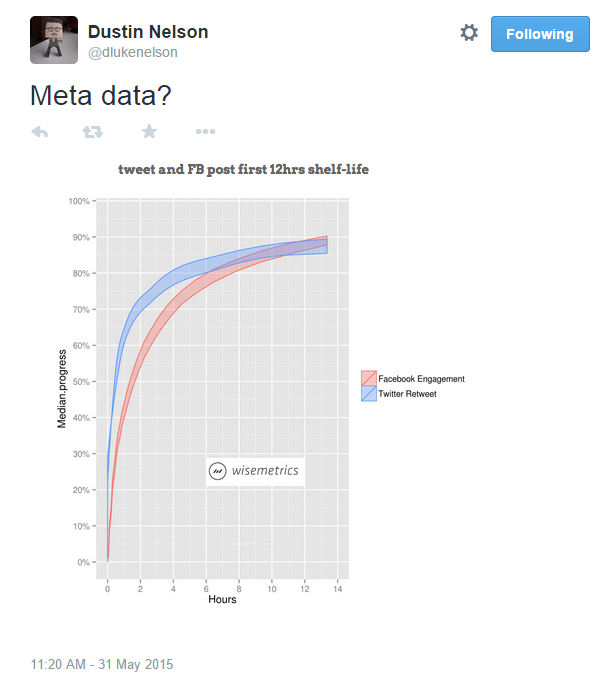
Task: Click the wisemetrics logo icon in chart
Action: point(218,471)
